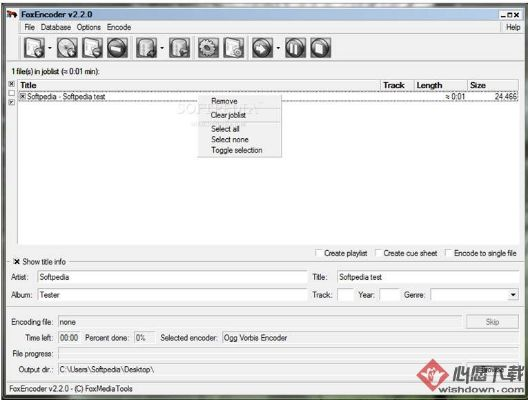Click the file with gear icon
This screenshot has width=528, height=400.
(x=234, y=48)
